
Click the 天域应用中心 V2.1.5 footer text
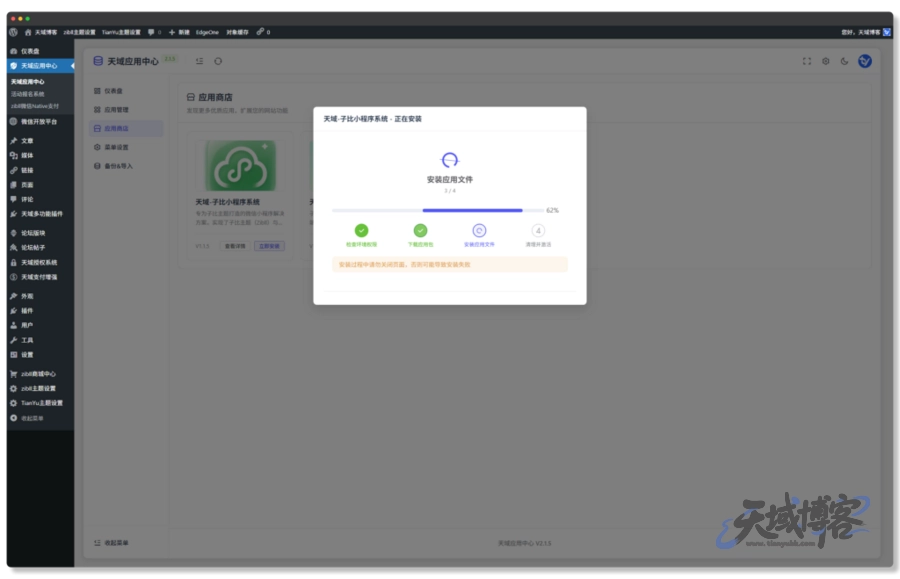point(524,543)
